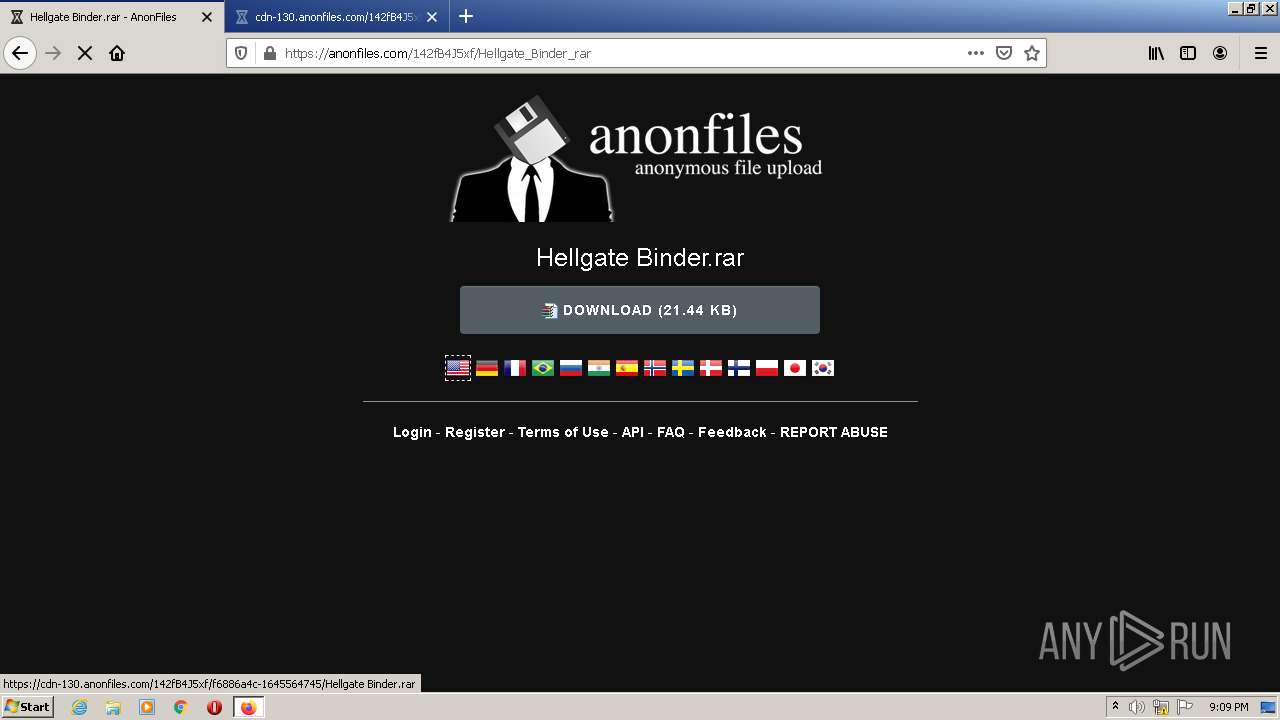
Task: Open the API link
Action: 633,432
